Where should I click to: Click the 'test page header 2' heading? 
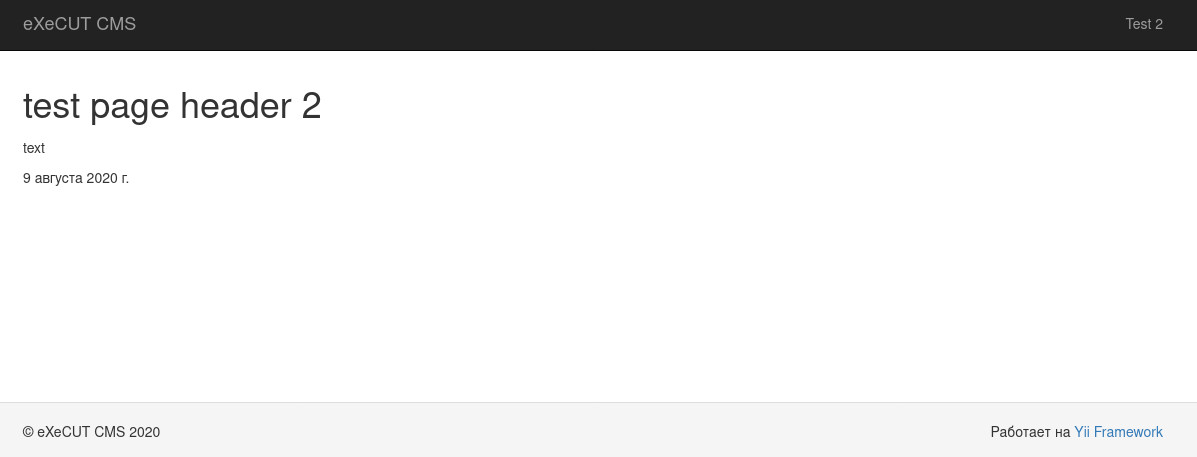coord(172,106)
